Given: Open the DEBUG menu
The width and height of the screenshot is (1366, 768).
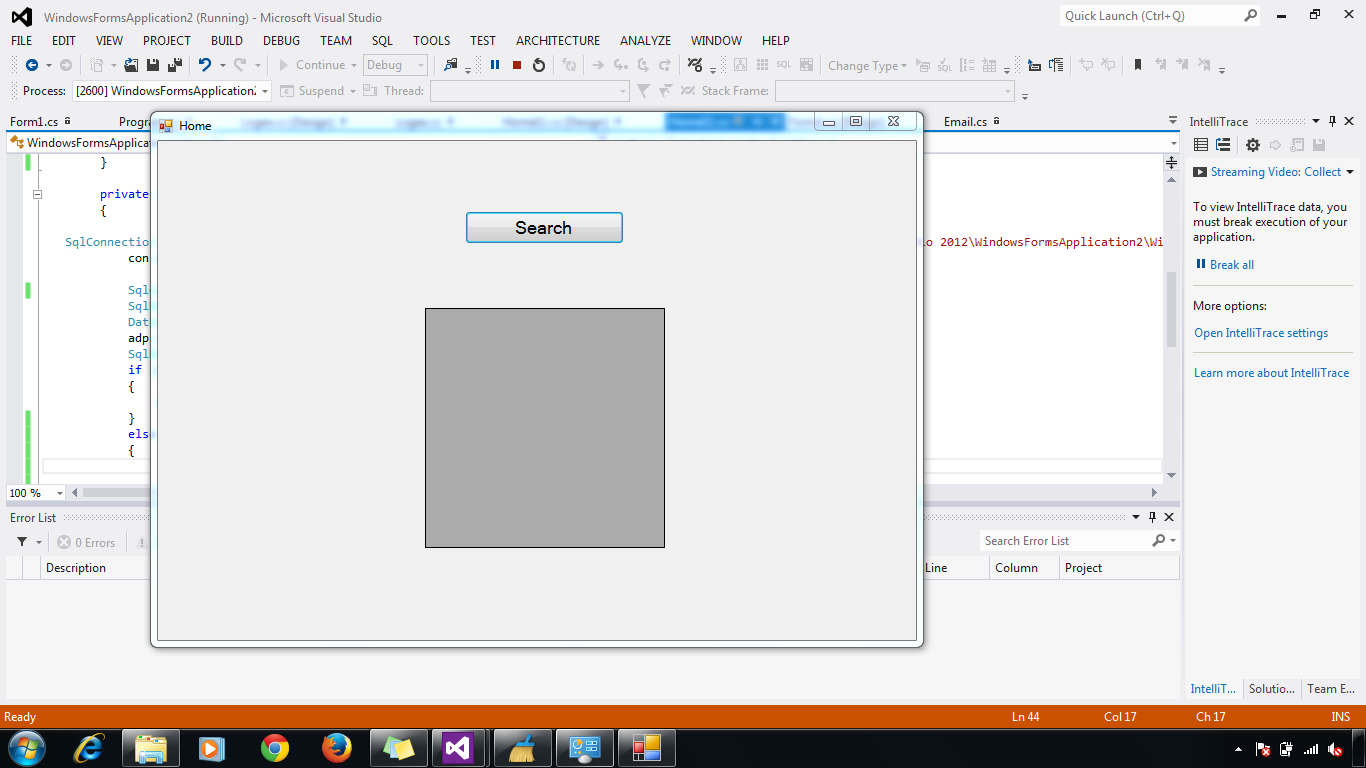Looking at the screenshot, I should point(281,40).
